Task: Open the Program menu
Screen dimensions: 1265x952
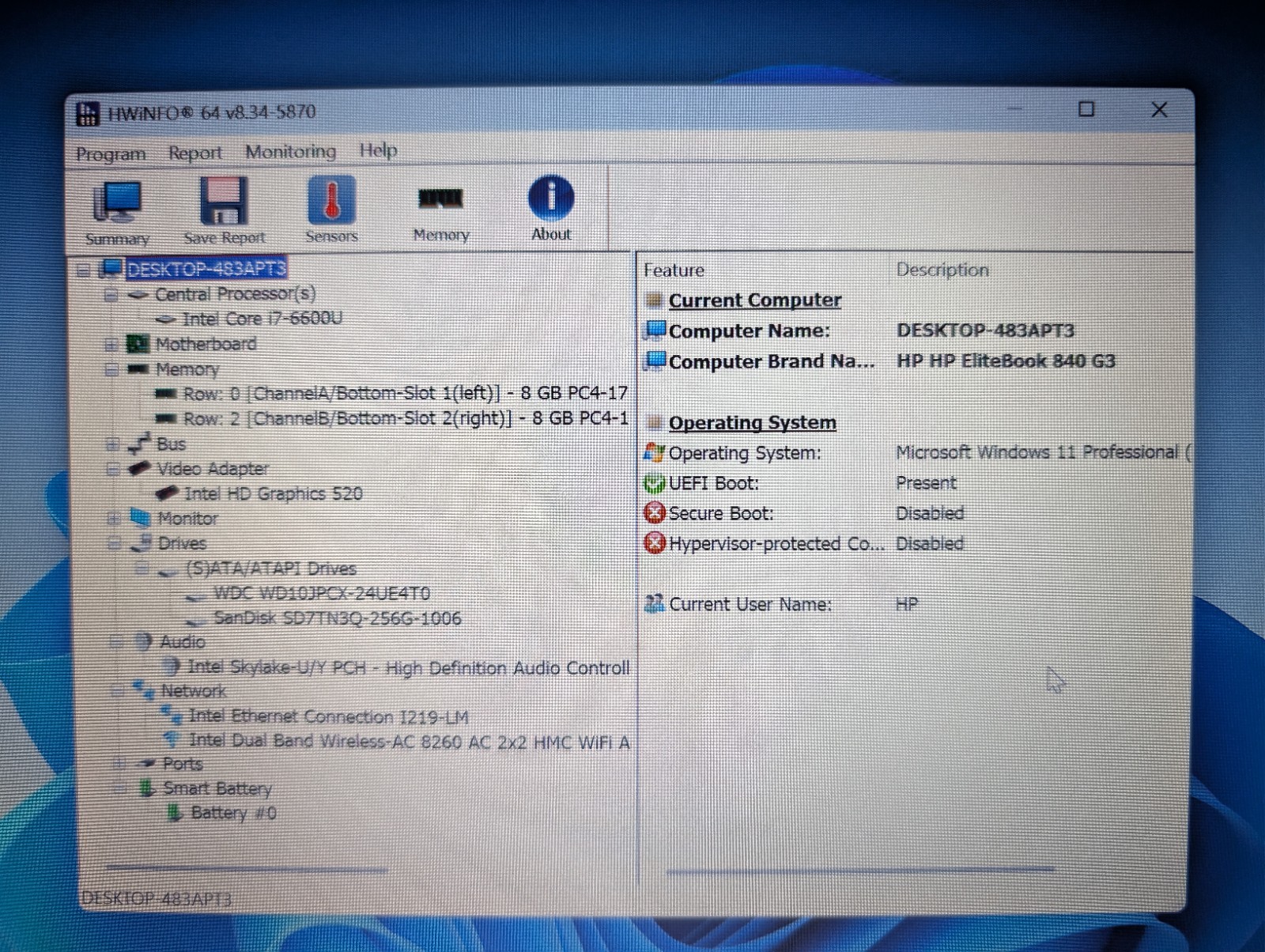Action: point(111,153)
